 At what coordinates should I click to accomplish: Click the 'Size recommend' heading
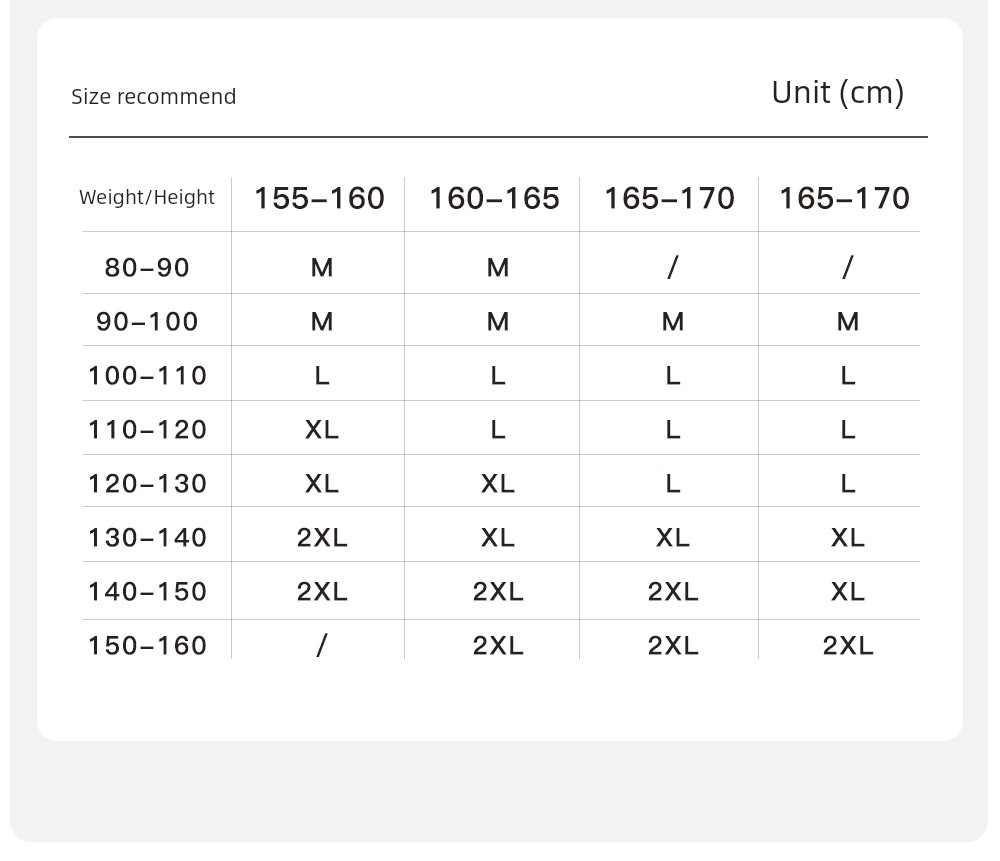[153, 97]
